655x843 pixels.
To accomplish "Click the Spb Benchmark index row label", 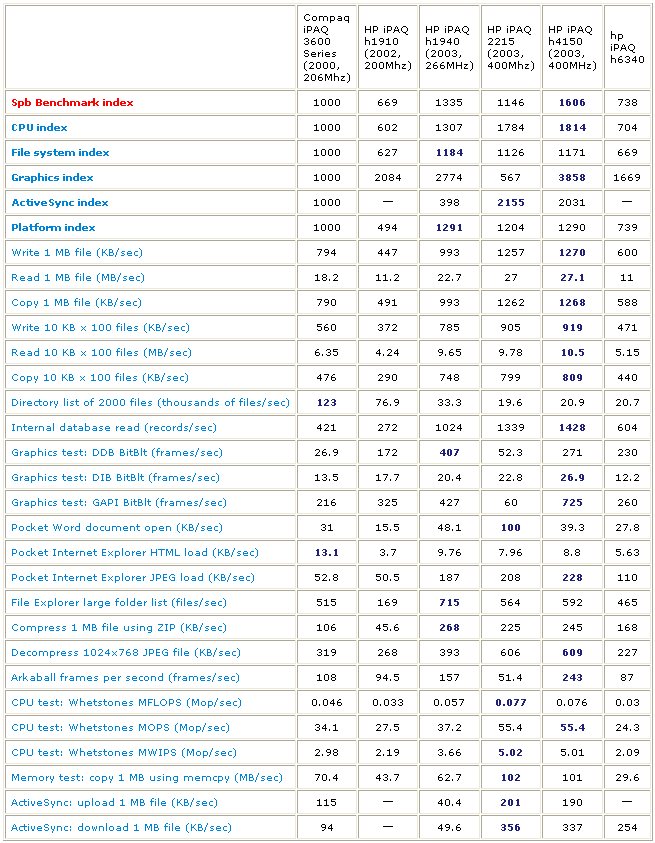I will pos(72,102).
